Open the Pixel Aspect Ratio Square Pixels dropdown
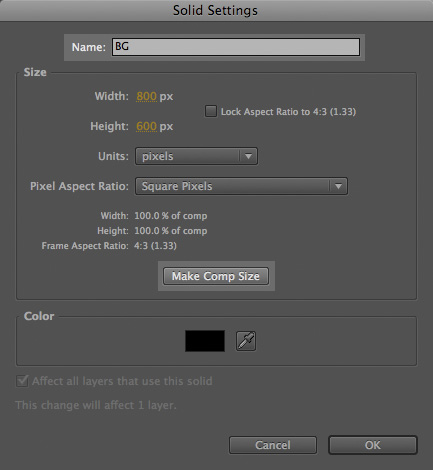The width and height of the screenshot is (433, 470). point(241,186)
